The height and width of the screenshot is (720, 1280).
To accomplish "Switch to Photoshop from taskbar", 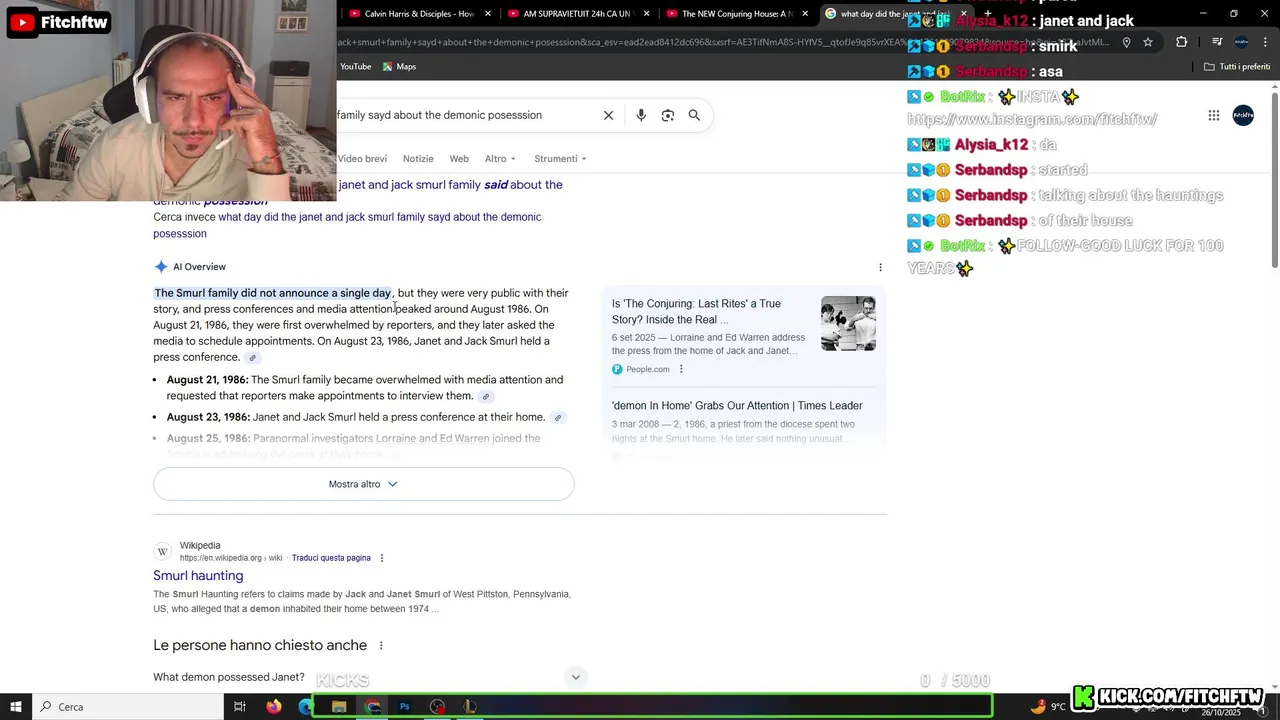I will [404, 707].
